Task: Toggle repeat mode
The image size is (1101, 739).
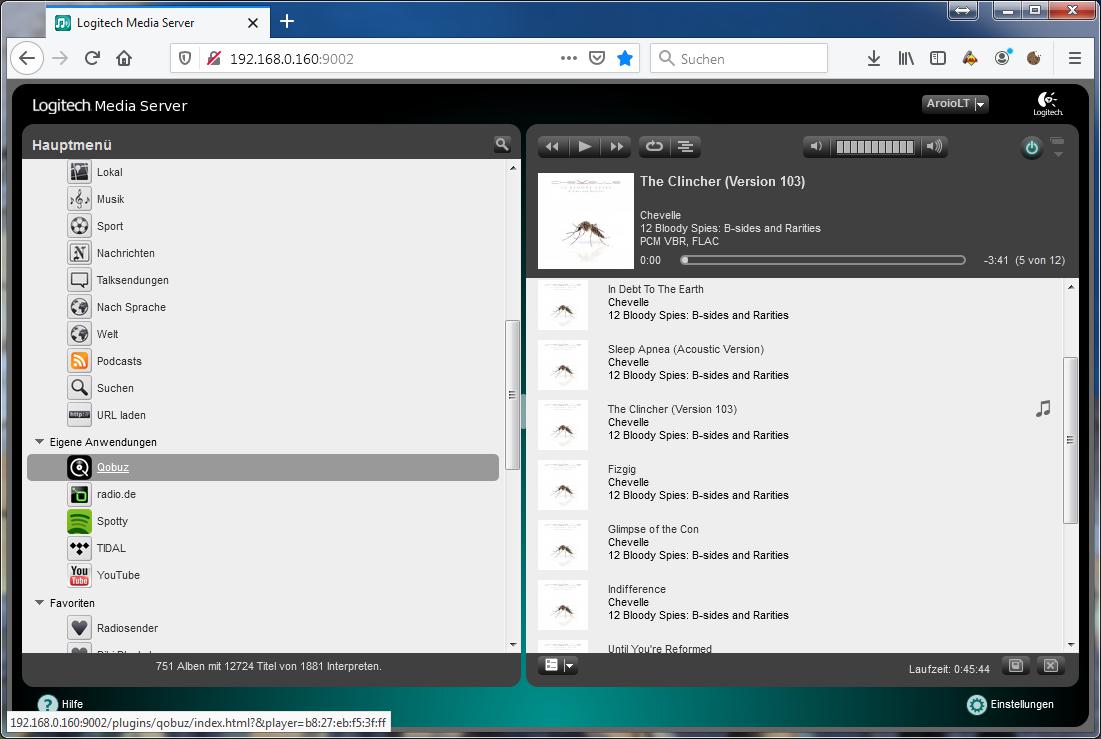Action: click(654, 146)
